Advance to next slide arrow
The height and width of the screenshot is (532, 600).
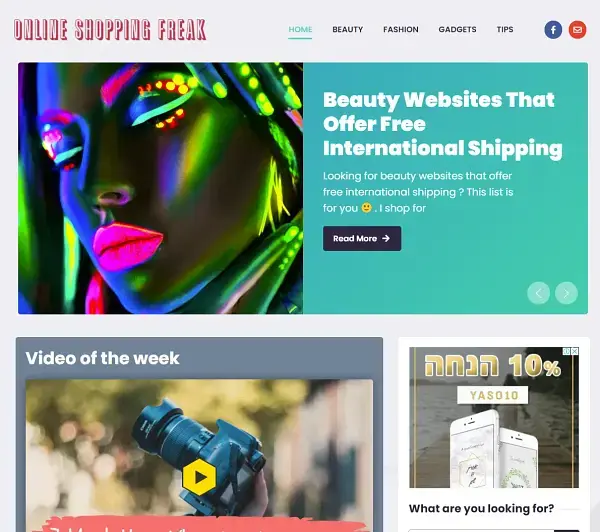tap(566, 293)
